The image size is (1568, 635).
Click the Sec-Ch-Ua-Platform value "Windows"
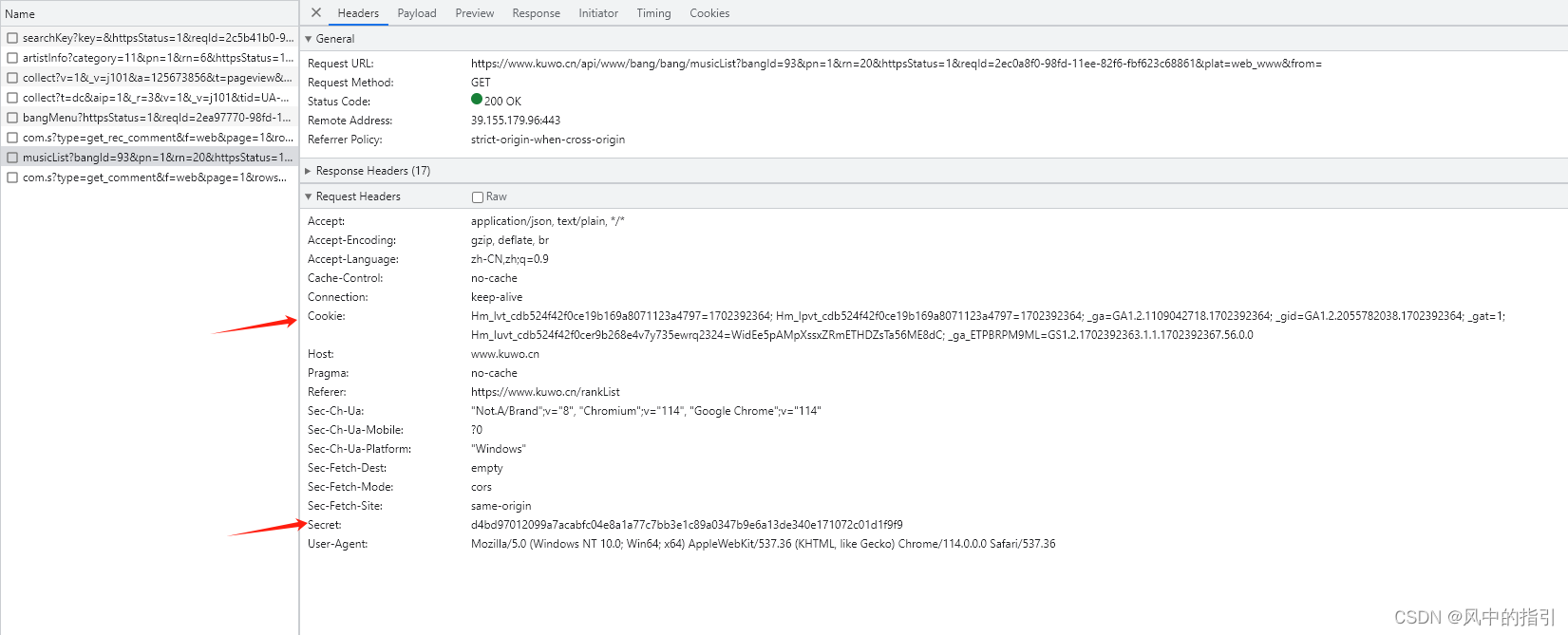coord(499,449)
